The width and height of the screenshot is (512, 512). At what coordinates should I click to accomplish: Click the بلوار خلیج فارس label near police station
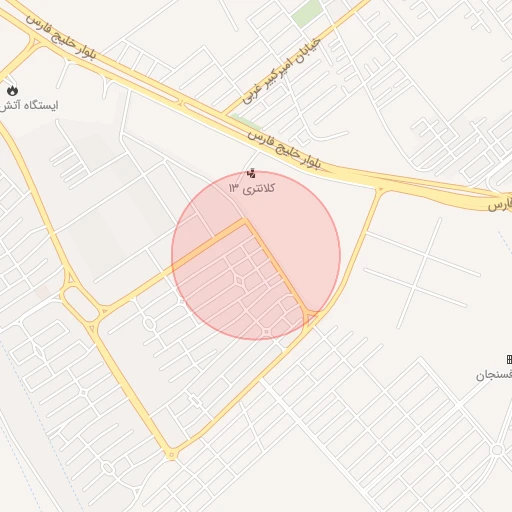[284, 150]
